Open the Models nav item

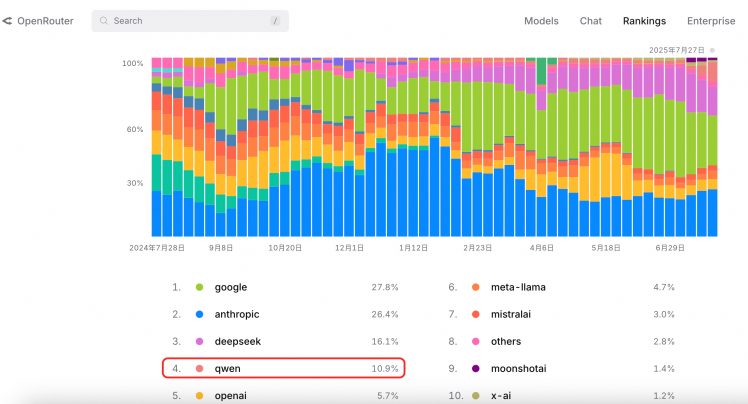pos(541,21)
